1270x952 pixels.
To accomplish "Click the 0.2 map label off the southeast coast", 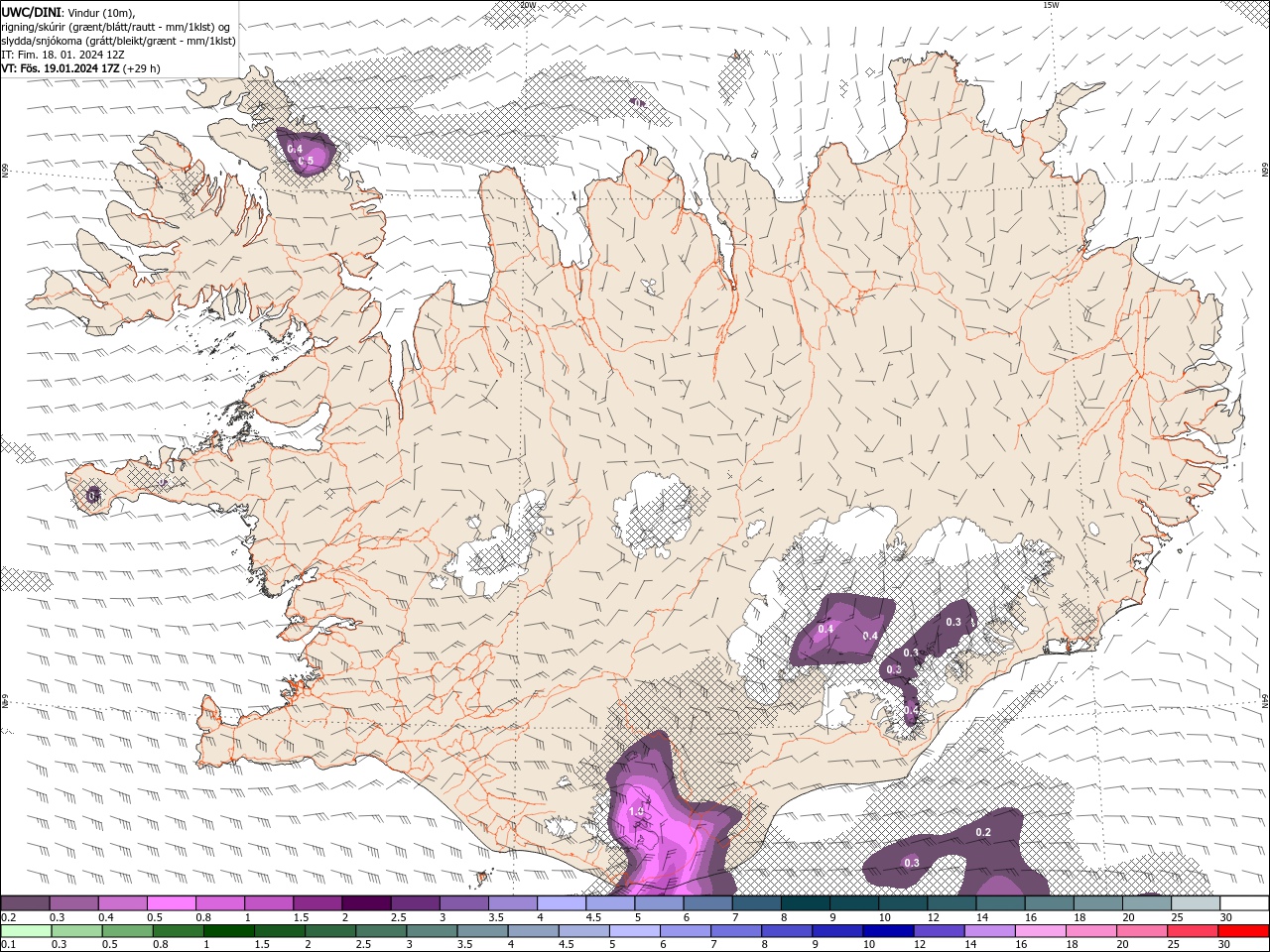I will pyautogui.click(x=983, y=832).
